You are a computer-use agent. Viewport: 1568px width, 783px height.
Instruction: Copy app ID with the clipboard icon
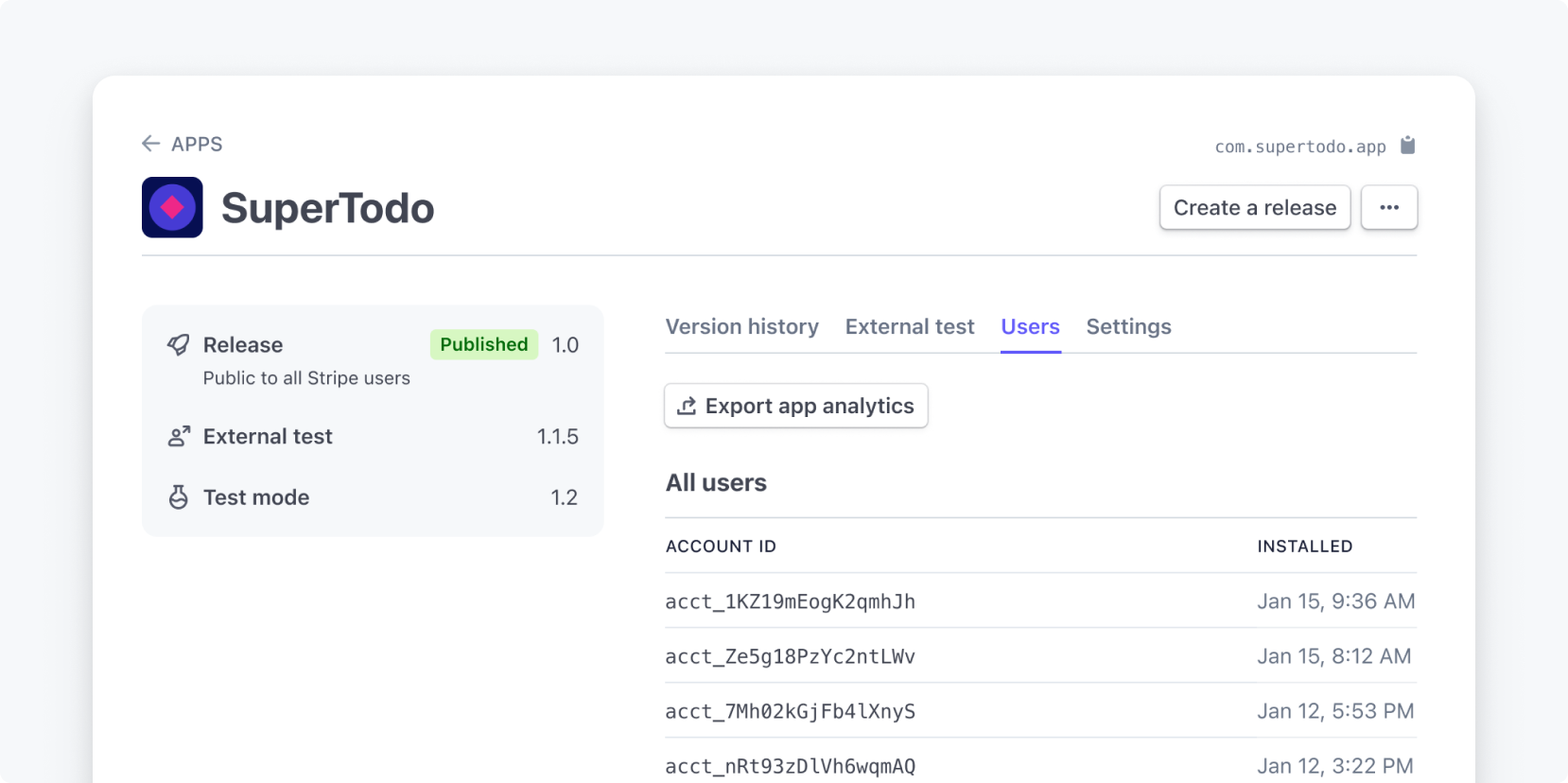tap(1407, 145)
